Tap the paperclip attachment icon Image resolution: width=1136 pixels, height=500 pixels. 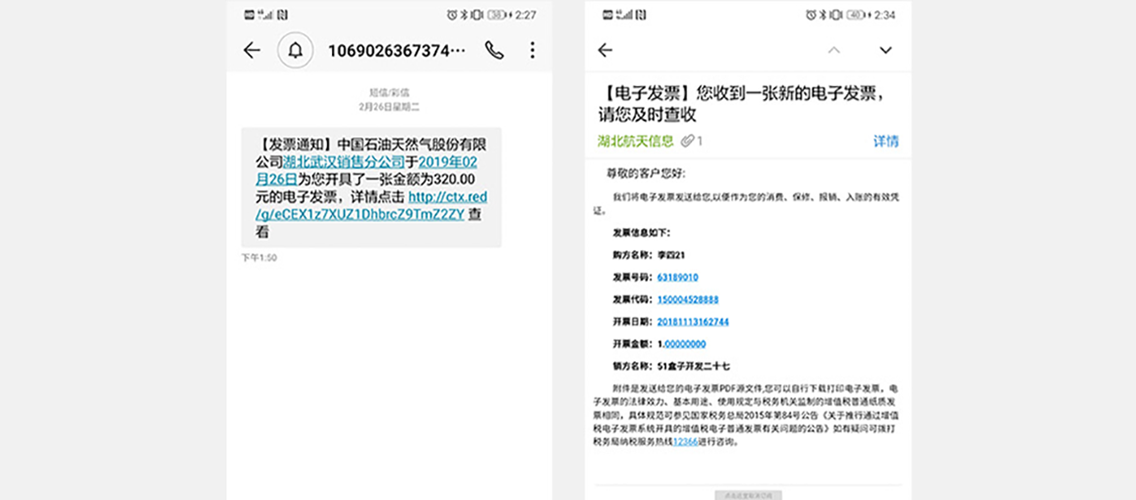pos(687,141)
